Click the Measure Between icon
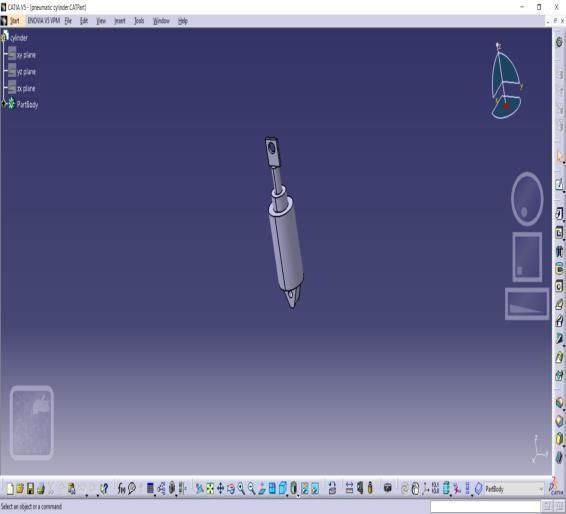Image resolution: width=566 pixels, height=514 pixels. pyautogui.click(x=349, y=489)
